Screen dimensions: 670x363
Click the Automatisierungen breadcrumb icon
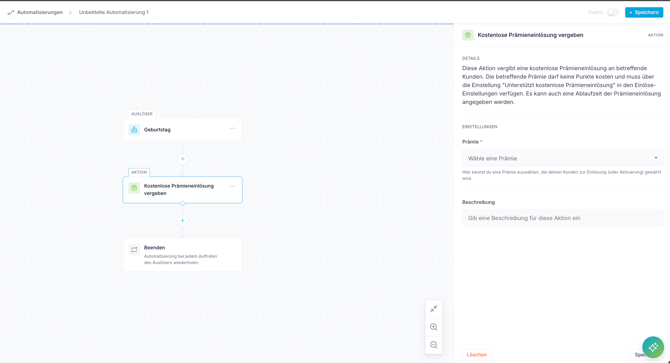11,12
